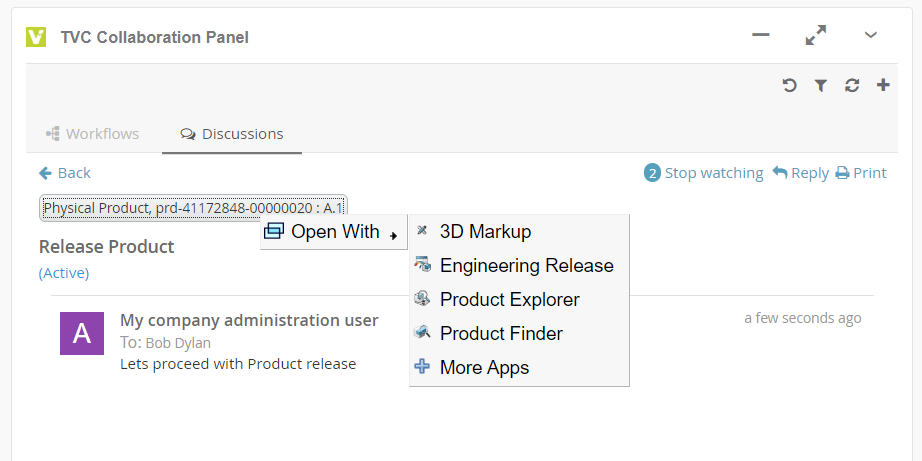Choose Engineering Release app

click(526, 266)
